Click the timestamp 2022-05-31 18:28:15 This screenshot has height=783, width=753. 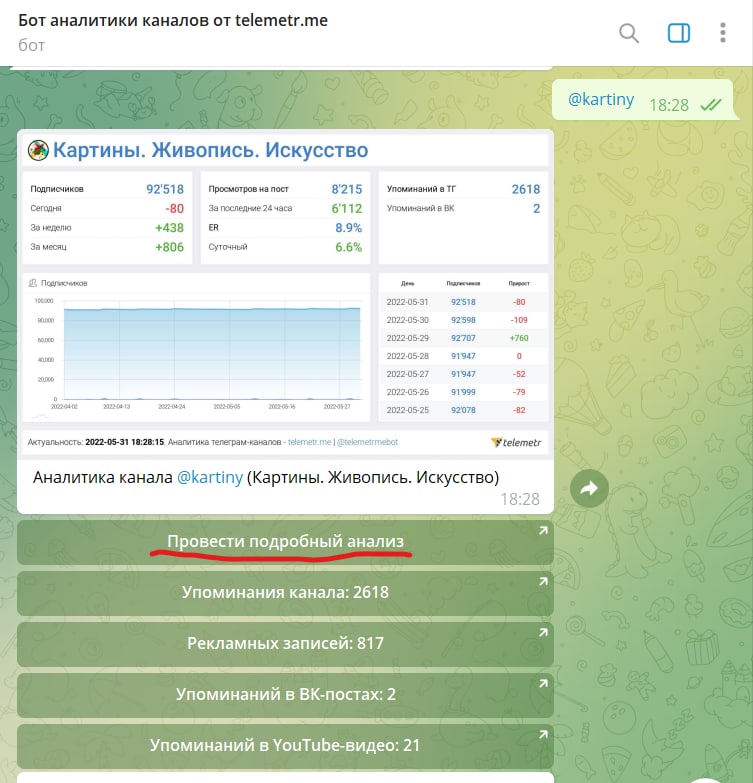tap(124, 442)
